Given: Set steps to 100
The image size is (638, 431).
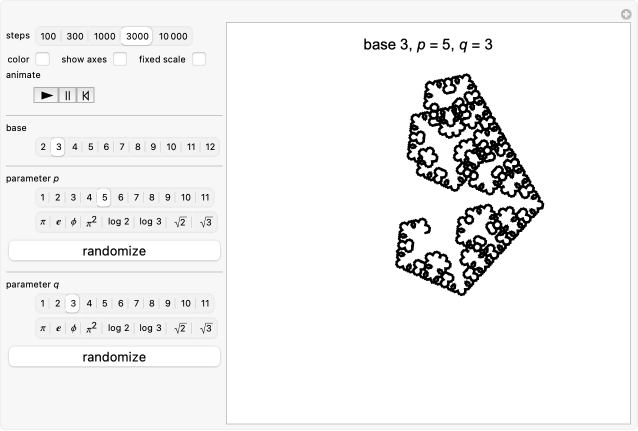Looking at the screenshot, I should pyautogui.click(x=48, y=36).
